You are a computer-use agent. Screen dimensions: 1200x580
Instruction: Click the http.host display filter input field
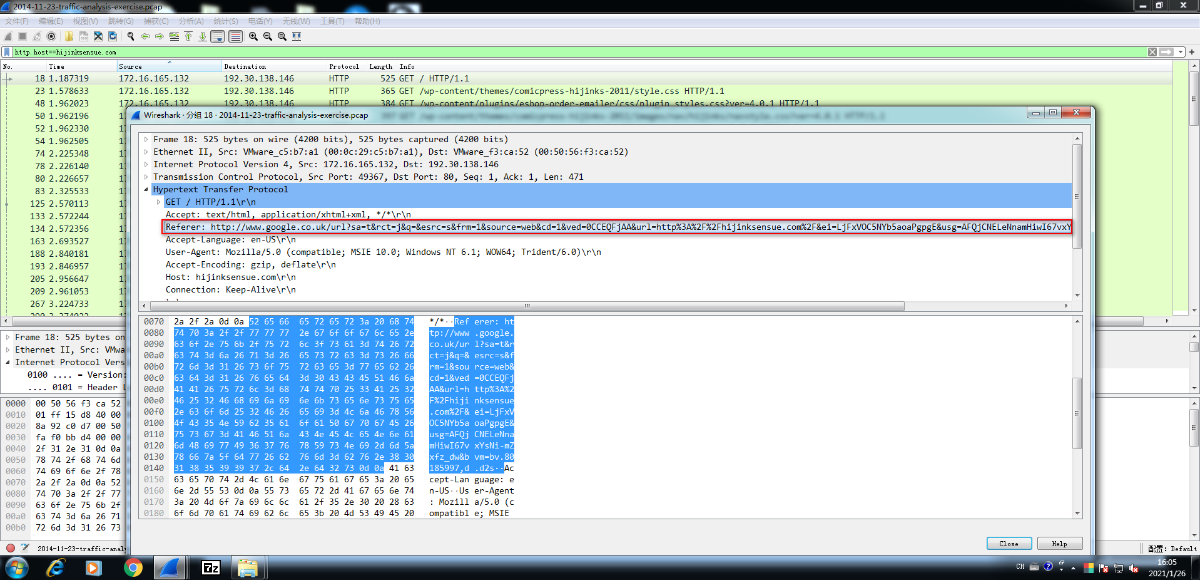click(x=580, y=52)
